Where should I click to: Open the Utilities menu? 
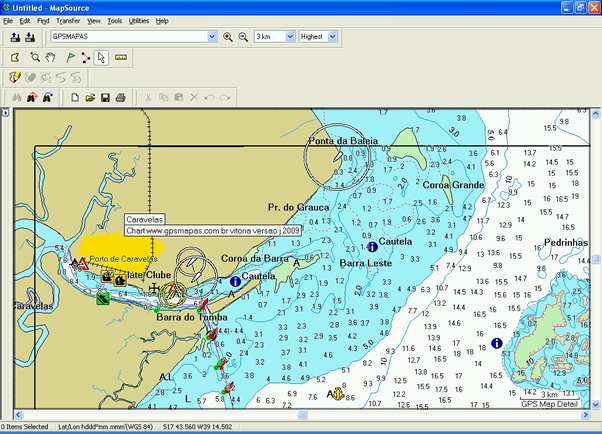click(x=139, y=20)
